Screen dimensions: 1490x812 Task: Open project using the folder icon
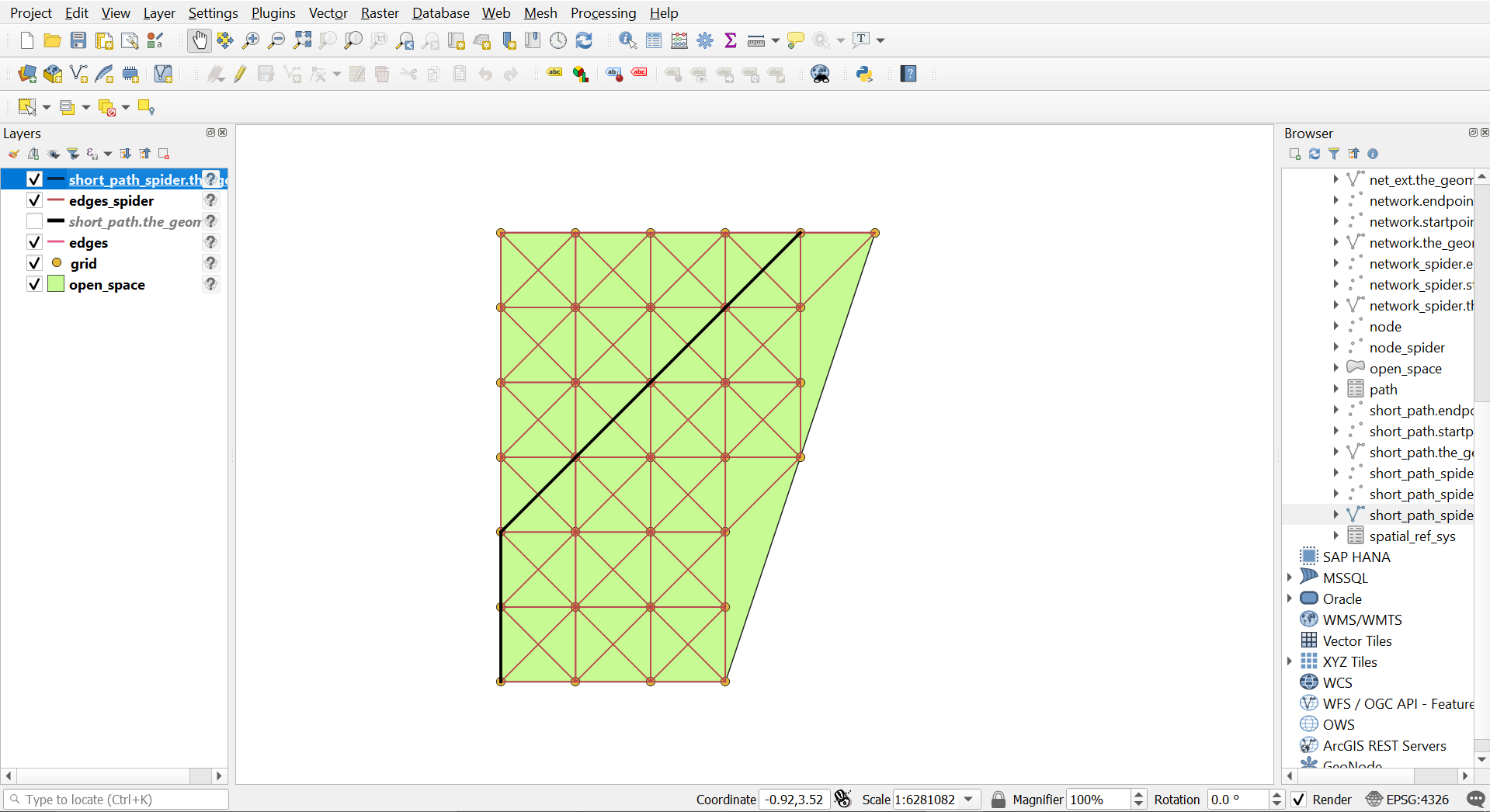click(53, 40)
